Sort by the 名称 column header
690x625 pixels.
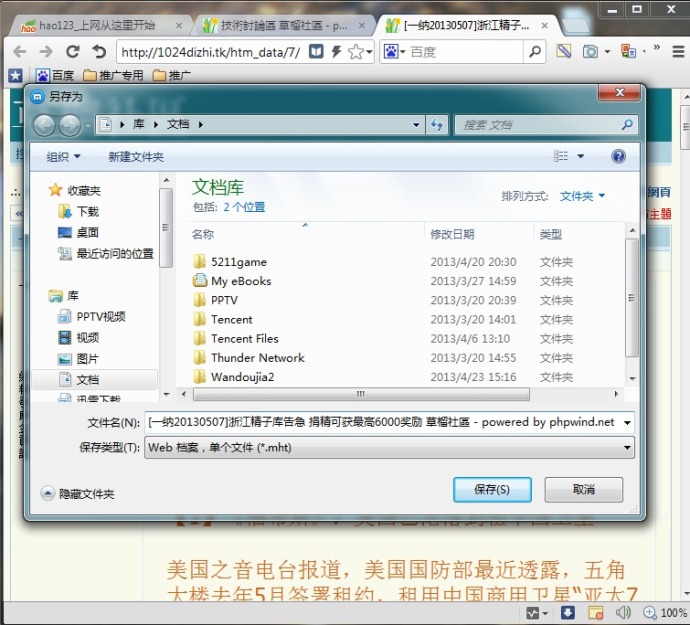pyautogui.click(x=203, y=234)
